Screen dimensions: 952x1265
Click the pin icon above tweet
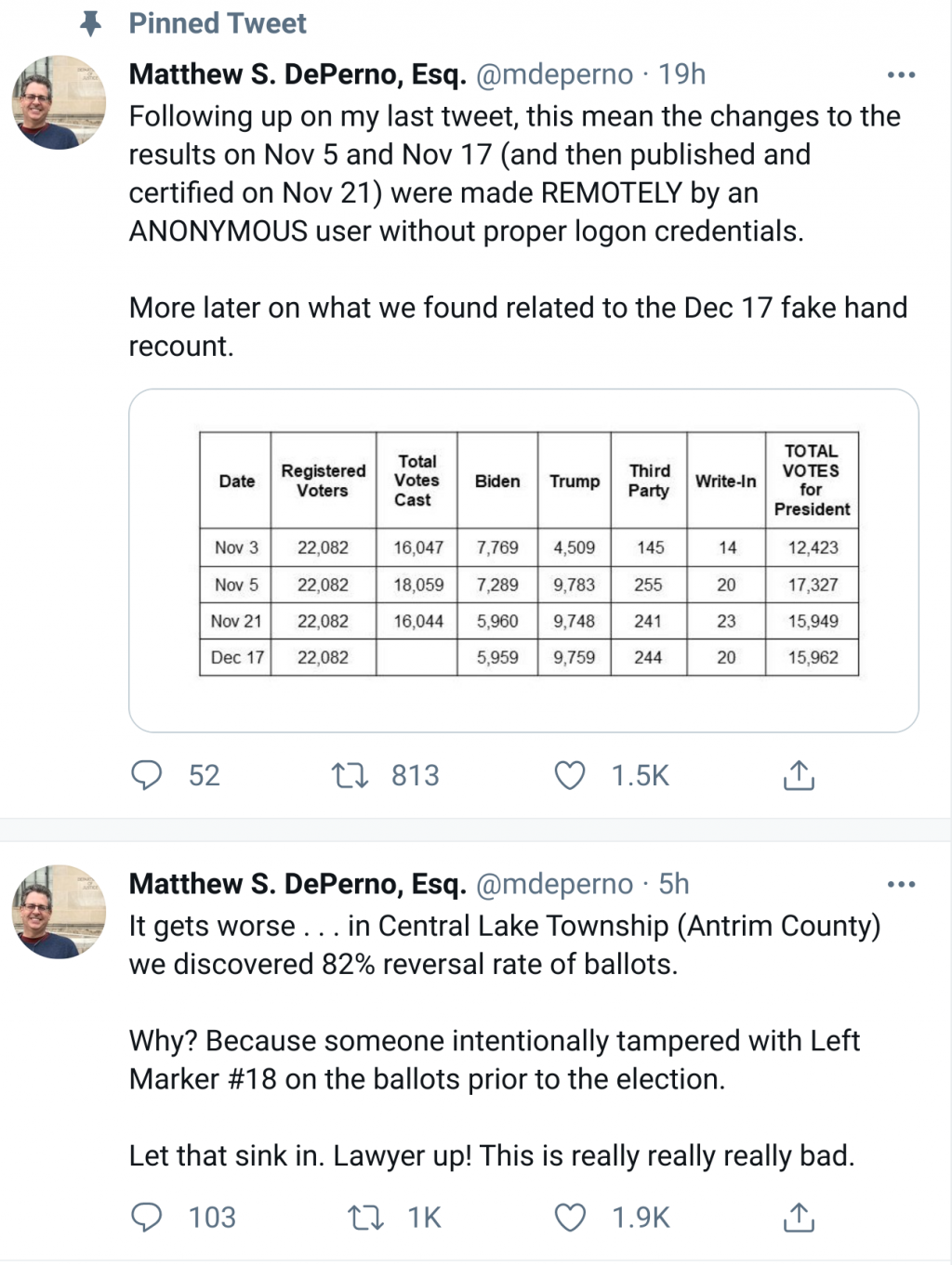click(90, 23)
